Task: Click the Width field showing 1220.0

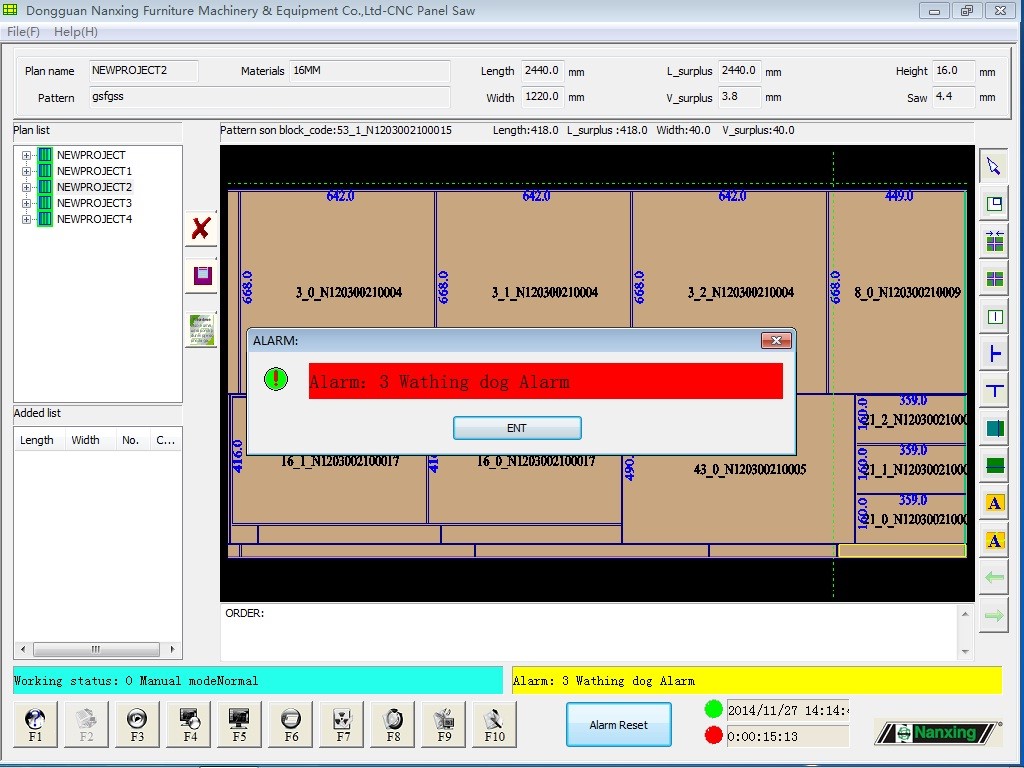Action: click(x=542, y=97)
